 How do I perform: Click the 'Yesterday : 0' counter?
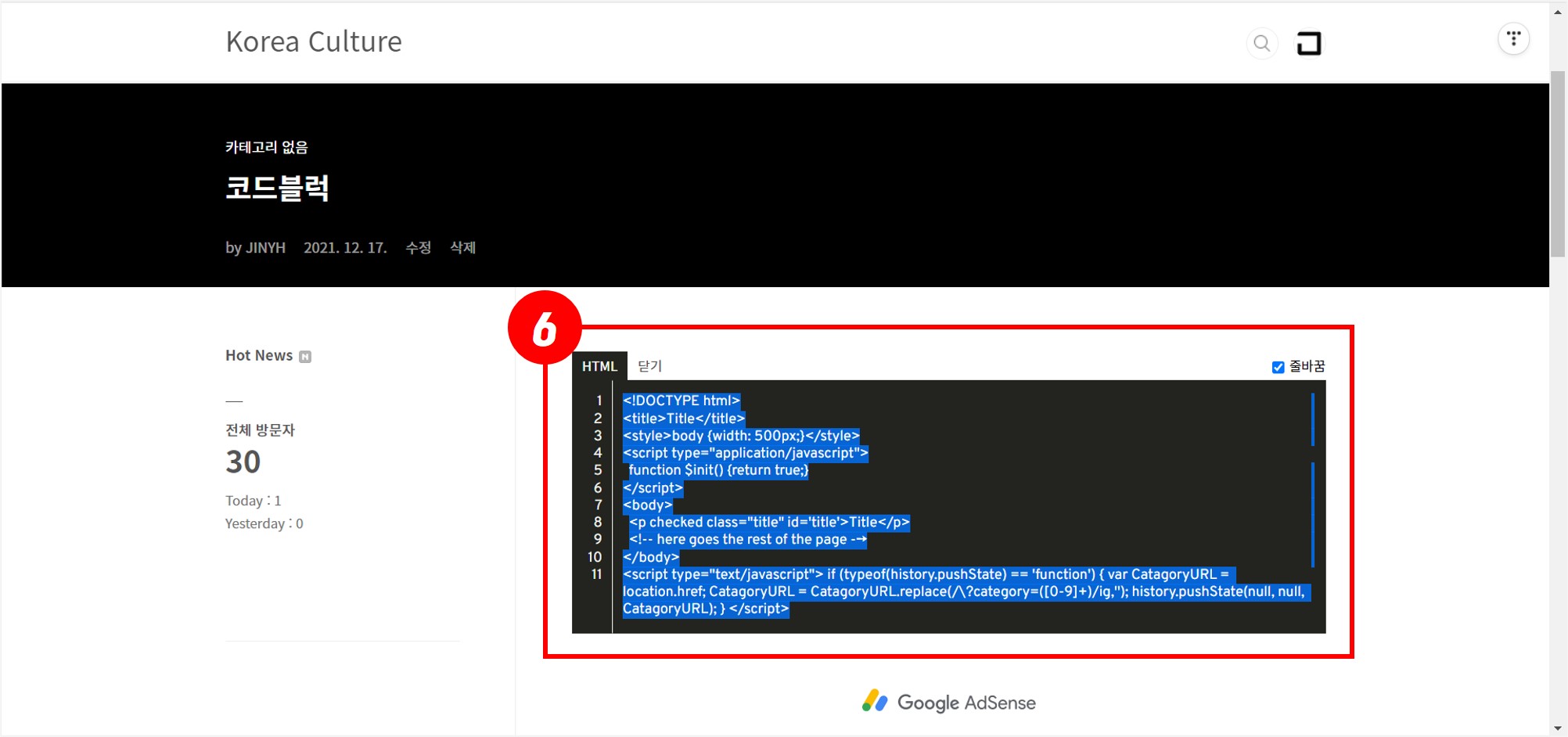[x=264, y=523]
